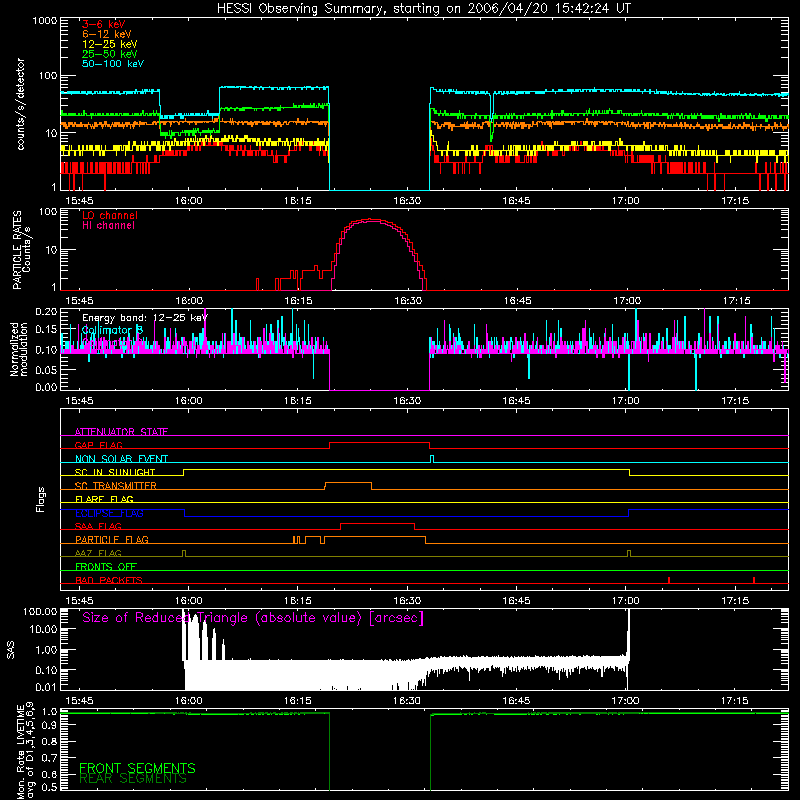The height and width of the screenshot is (800, 800).
Task: Click the ATTENUATOR STATE flag label
Action: coord(121,432)
